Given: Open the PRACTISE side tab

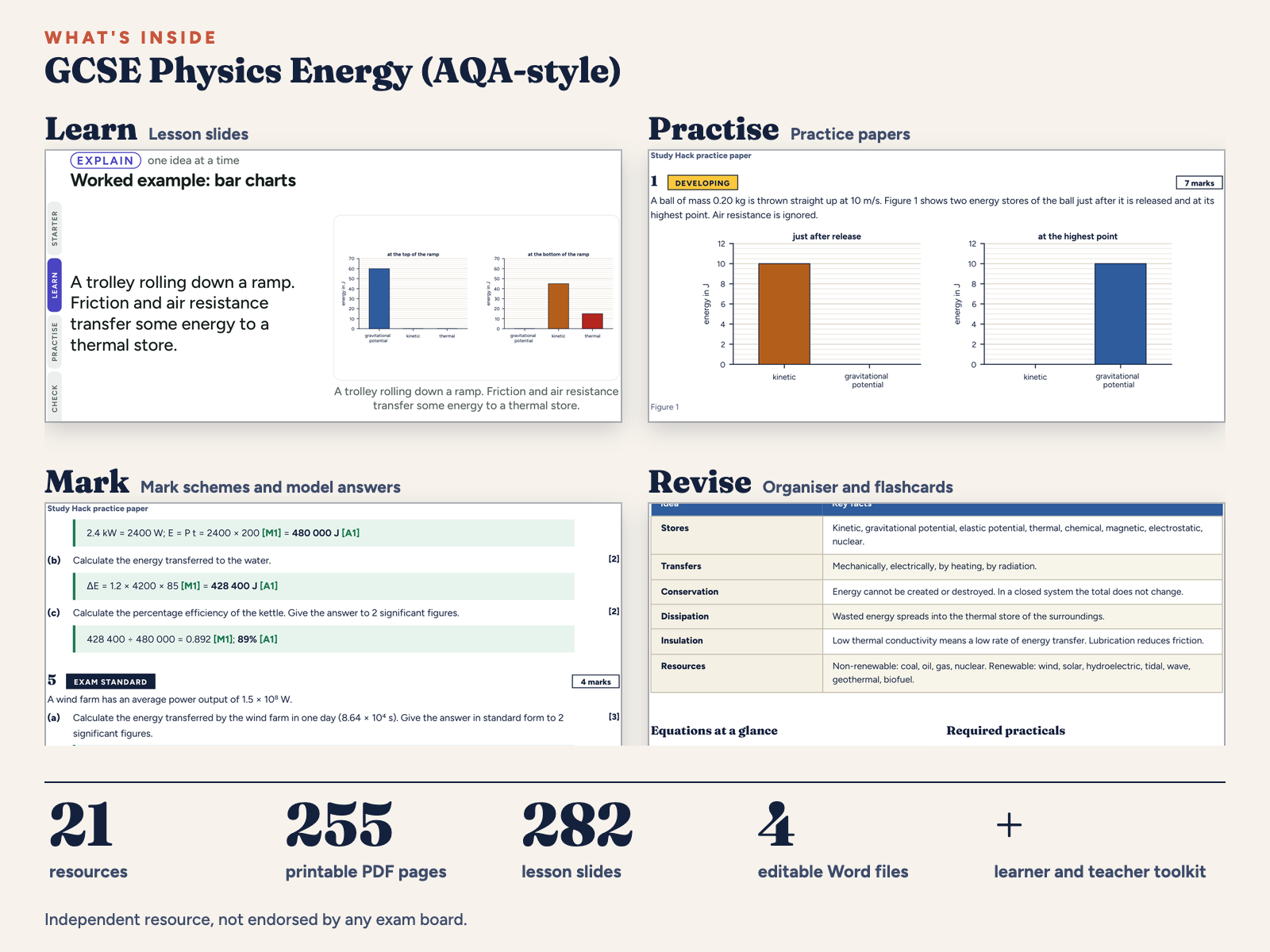Looking at the screenshot, I should 55,341.
